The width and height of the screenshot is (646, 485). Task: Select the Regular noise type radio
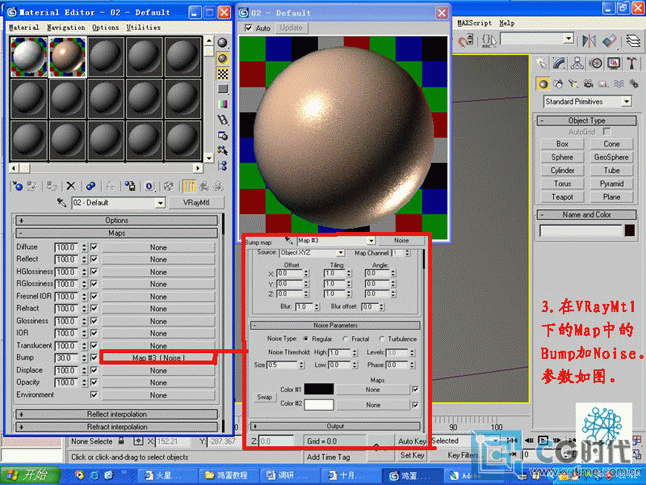pos(306,339)
